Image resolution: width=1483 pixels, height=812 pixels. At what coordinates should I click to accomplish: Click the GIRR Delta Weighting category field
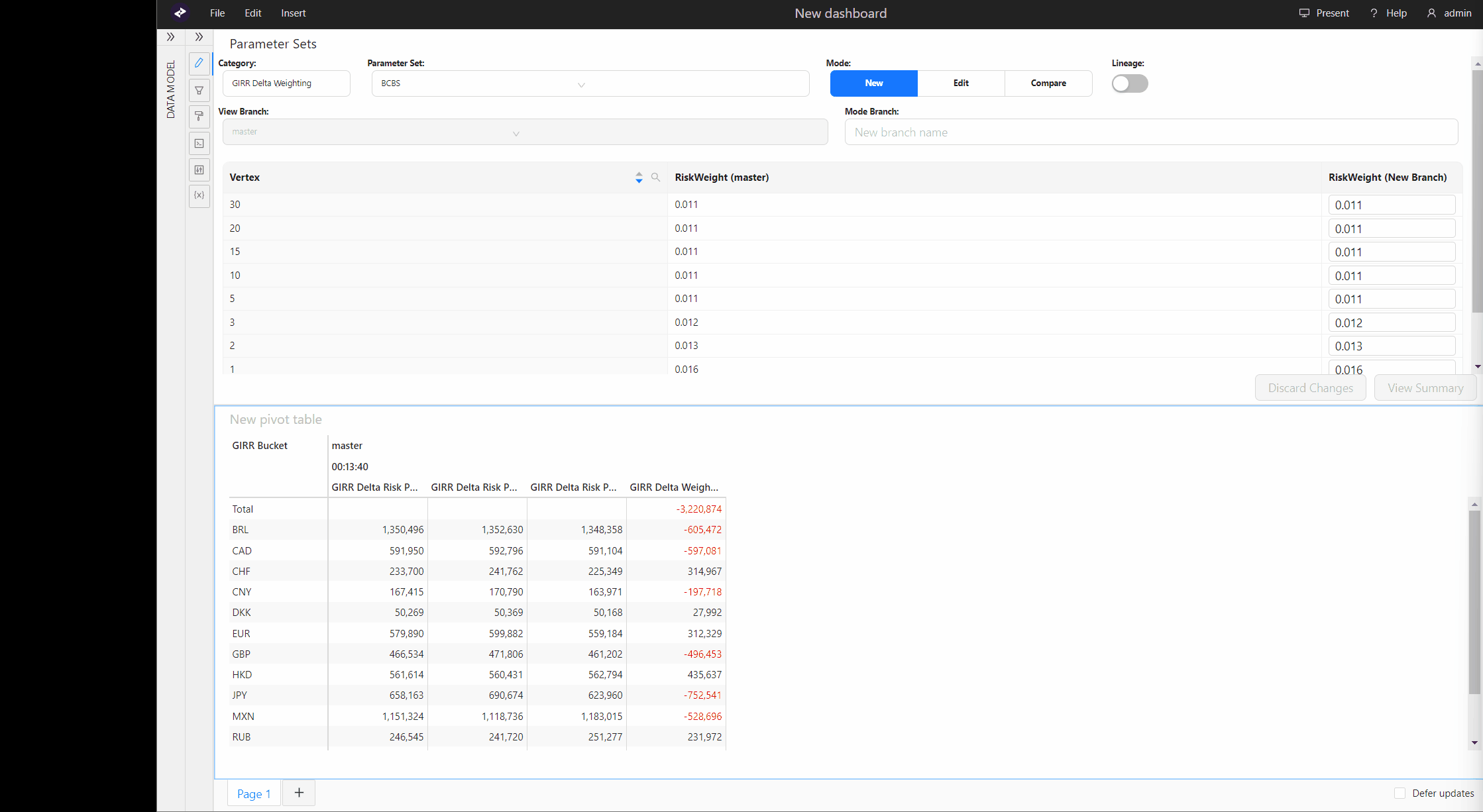click(286, 83)
